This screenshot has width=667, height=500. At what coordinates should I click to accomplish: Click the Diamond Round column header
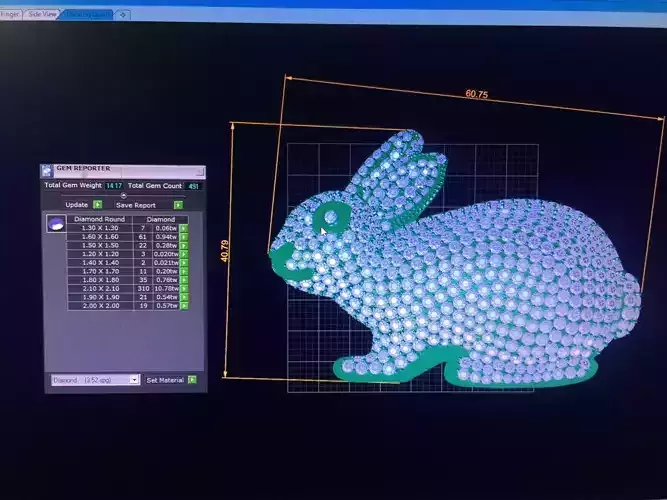[x=100, y=219]
